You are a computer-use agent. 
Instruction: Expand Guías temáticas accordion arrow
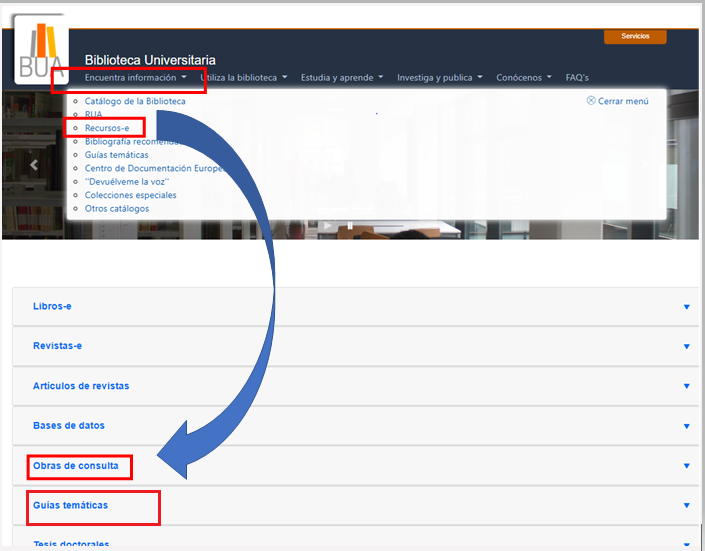686,506
